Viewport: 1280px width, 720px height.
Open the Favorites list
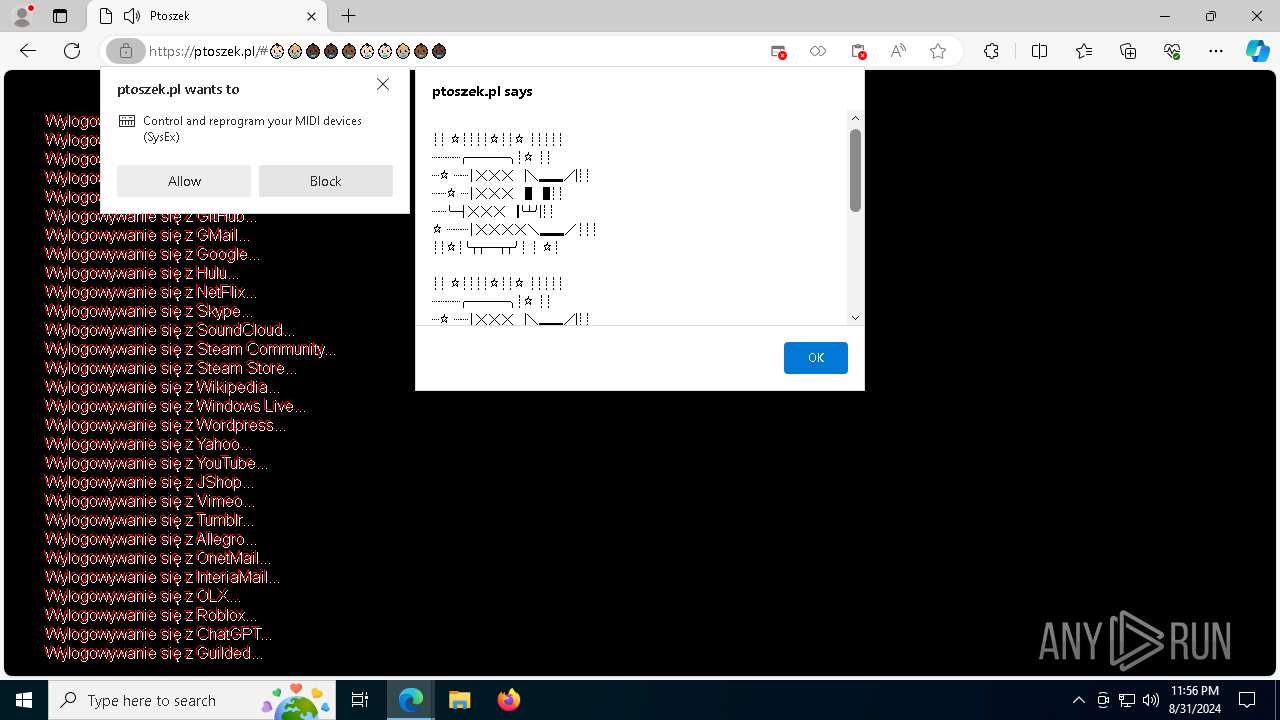[x=1084, y=52]
